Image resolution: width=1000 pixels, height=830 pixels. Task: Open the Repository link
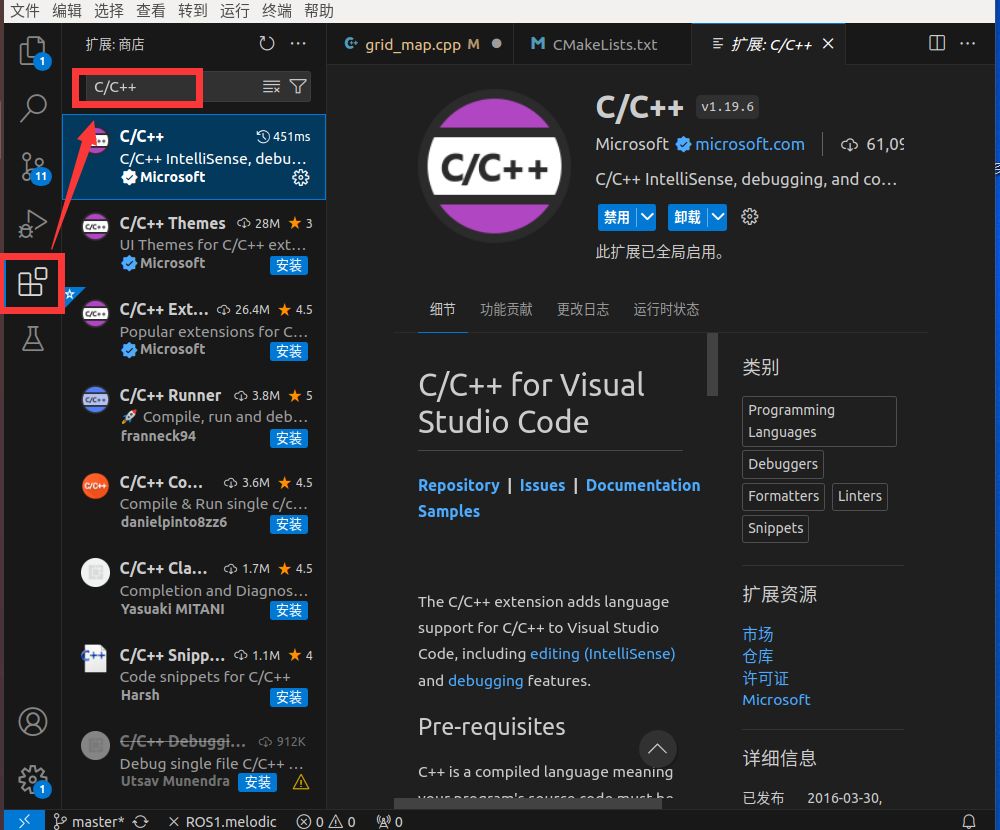pyautogui.click(x=459, y=485)
